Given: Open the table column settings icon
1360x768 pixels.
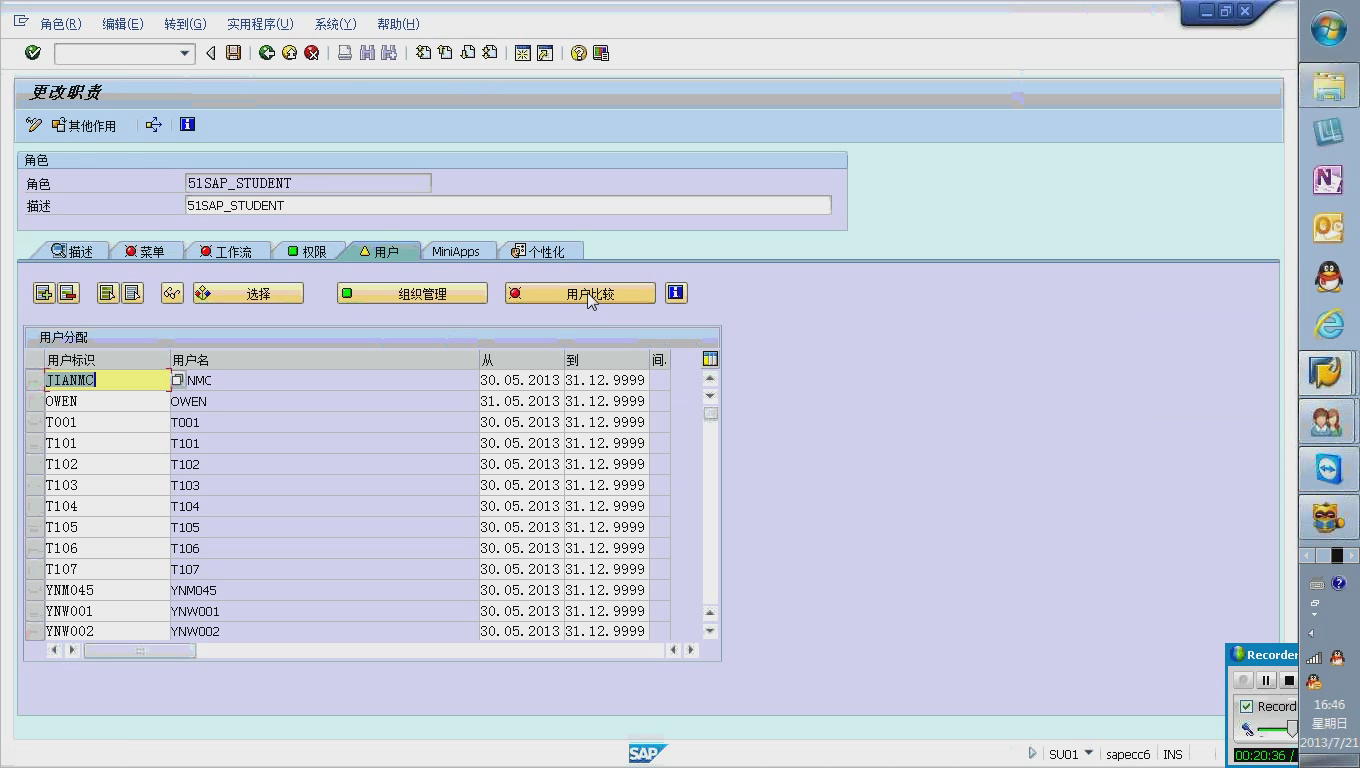Looking at the screenshot, I should coord(710,359).
